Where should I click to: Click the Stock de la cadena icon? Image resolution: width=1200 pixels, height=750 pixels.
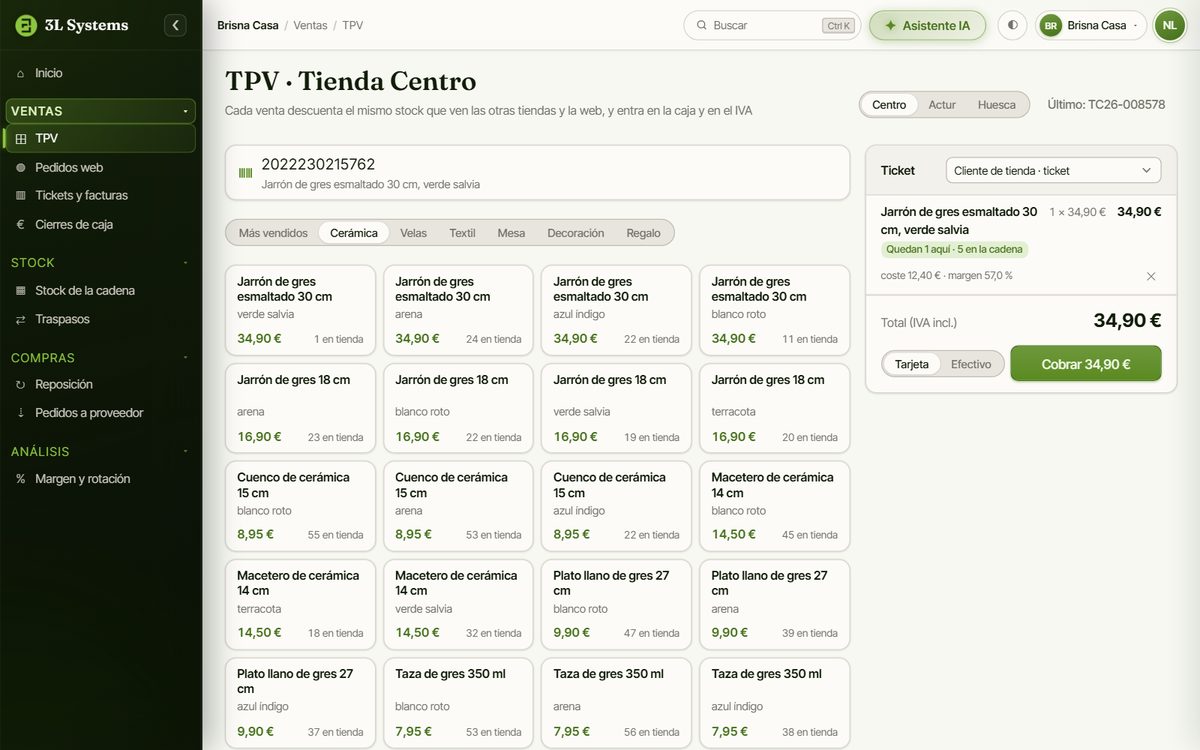pyautogui.click(x=20, y=291)
